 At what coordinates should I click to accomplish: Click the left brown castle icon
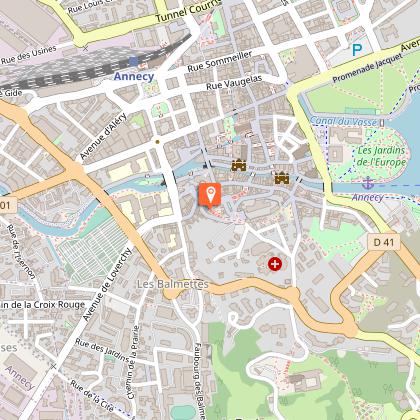239,165
